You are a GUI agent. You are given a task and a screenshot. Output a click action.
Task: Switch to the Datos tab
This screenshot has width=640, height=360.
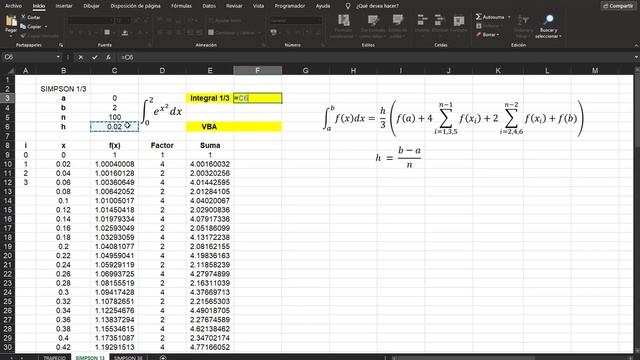pos(209,6)
